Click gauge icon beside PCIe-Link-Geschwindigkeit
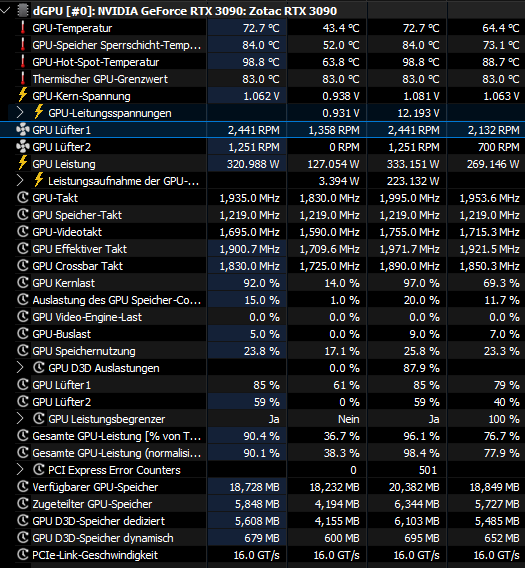 tap(23, 555)
